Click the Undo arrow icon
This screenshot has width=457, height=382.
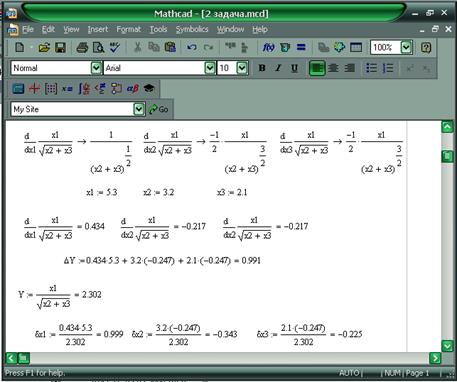pos(192,48)
